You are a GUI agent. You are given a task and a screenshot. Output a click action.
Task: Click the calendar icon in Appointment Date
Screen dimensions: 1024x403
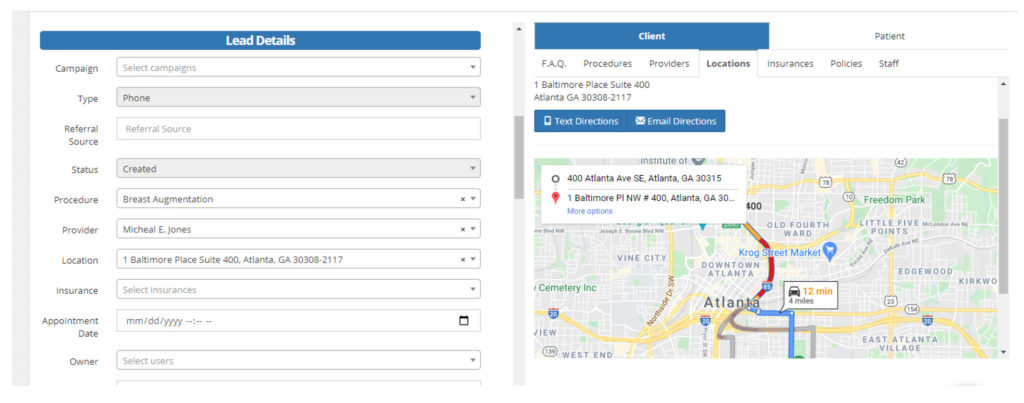pyautogui.click(x=463, y=321)
